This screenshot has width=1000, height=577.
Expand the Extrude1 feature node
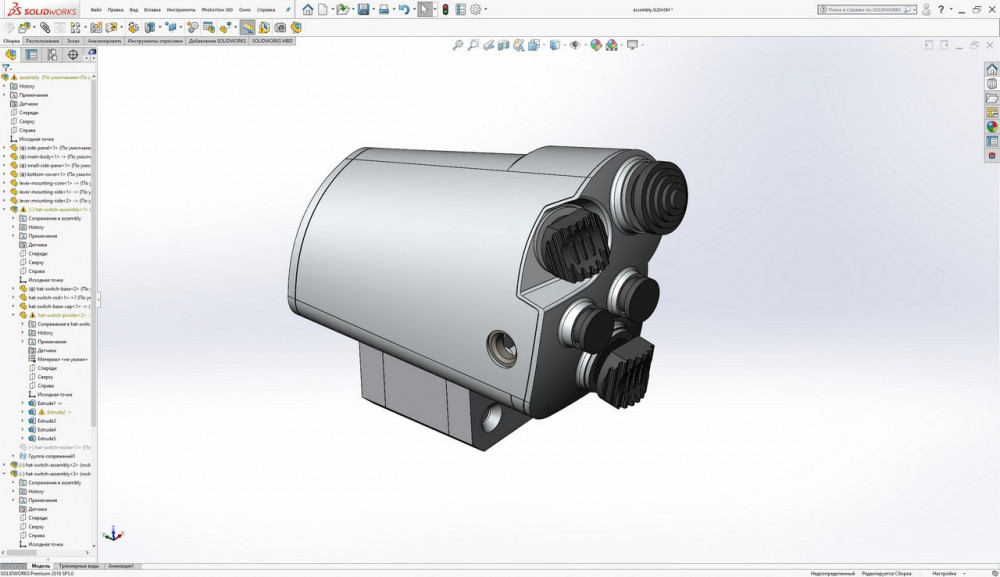click(x=22, y=403)
